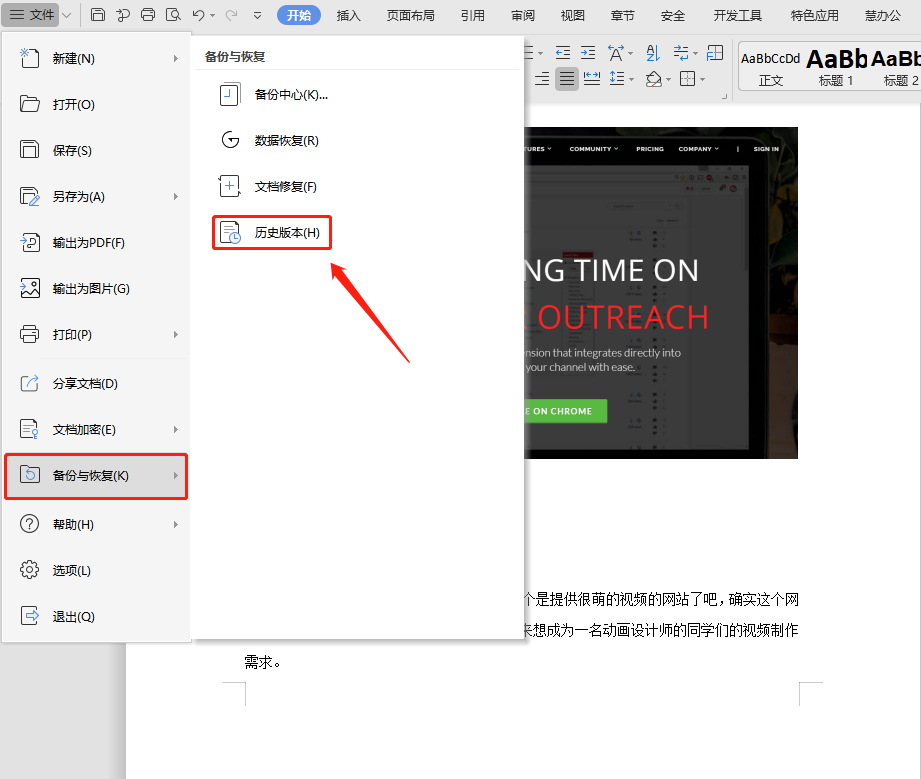The image size is (921, 779).
Task: Open the 引用 ribbon tab
Action: tap(473, 15)
